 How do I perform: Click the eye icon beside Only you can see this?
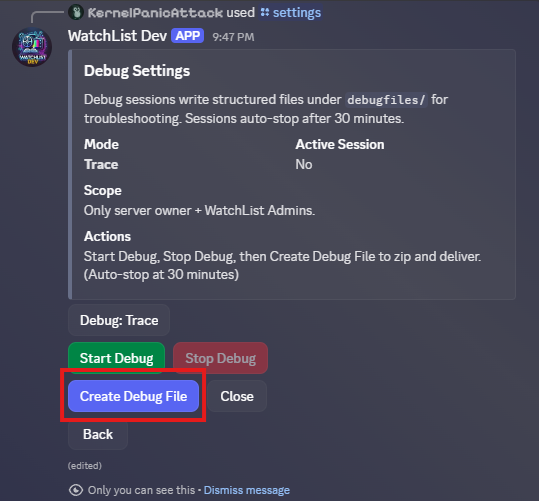76,490
